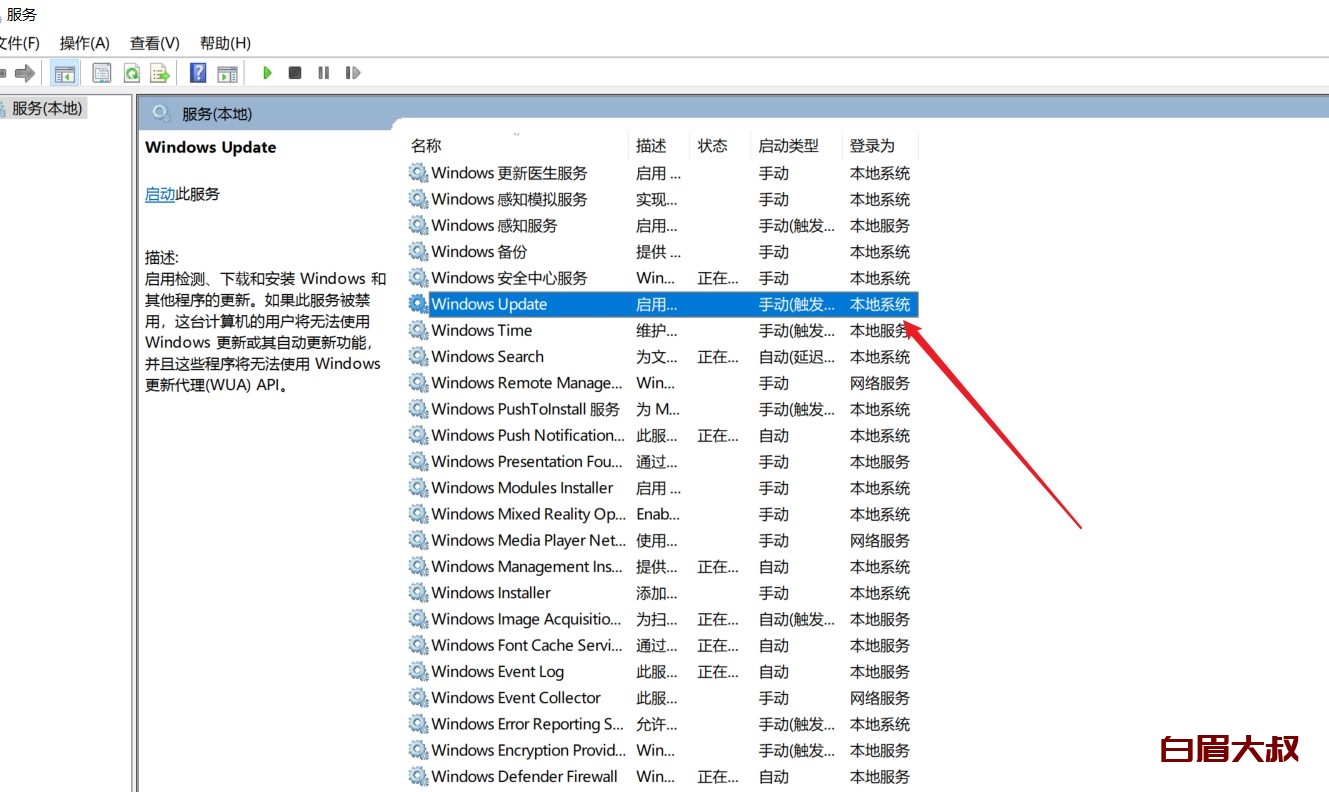
Task: Select Windows Font Cache Servi... service name
Action: pyautogui.click(x=527, y=646)
